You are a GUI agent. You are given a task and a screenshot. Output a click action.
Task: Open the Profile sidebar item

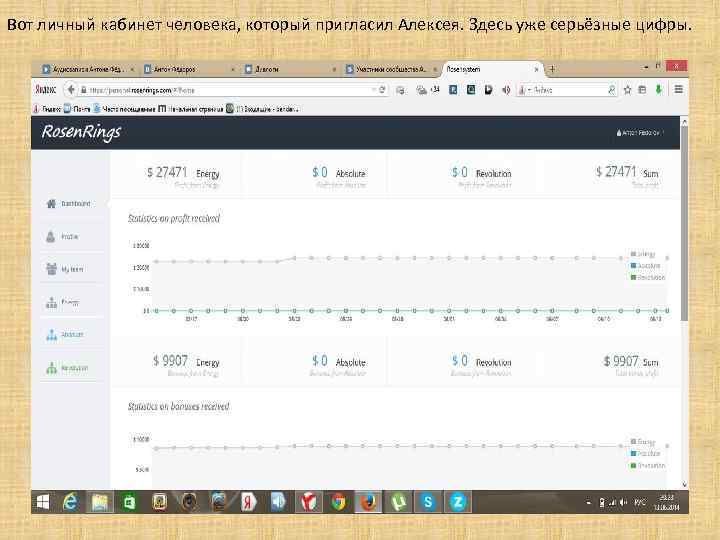point(62,236)
